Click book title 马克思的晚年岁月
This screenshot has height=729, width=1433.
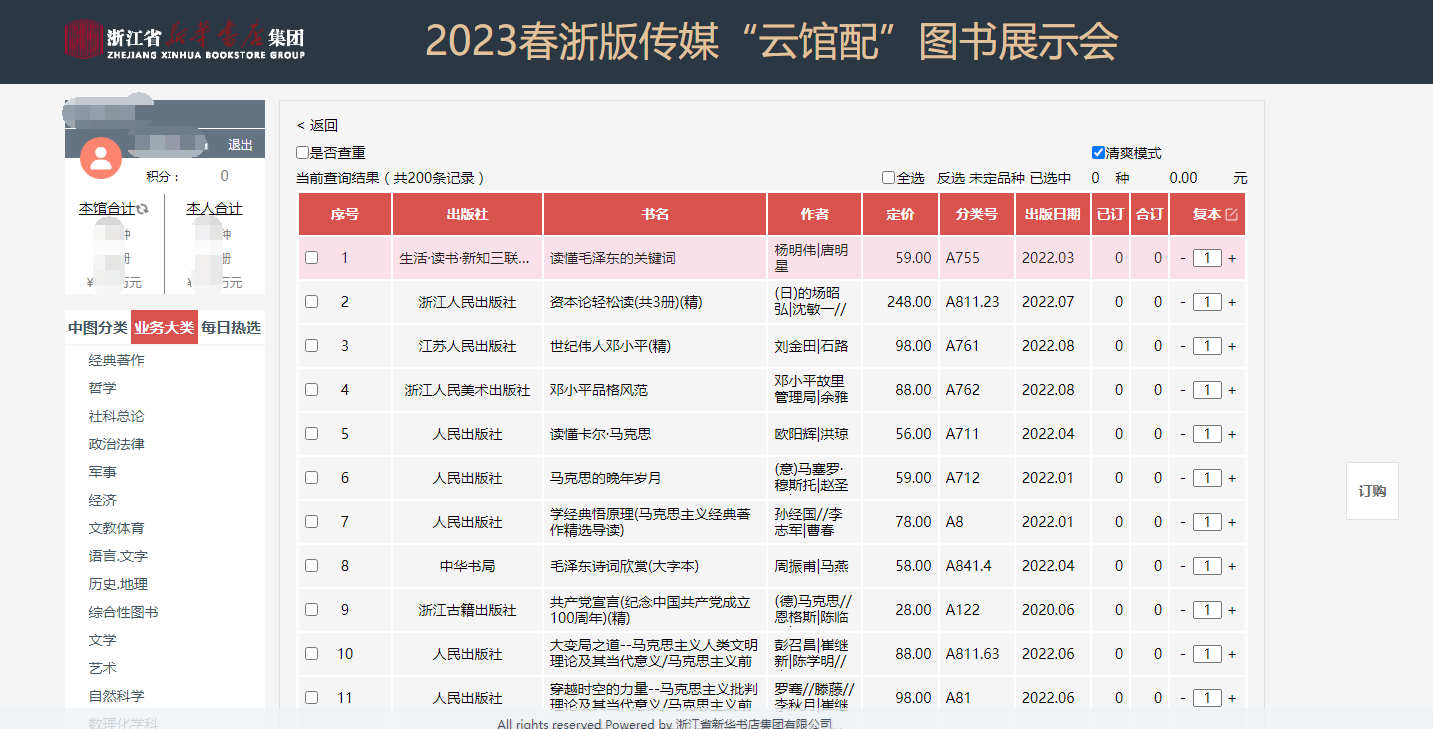coord(606,478)
